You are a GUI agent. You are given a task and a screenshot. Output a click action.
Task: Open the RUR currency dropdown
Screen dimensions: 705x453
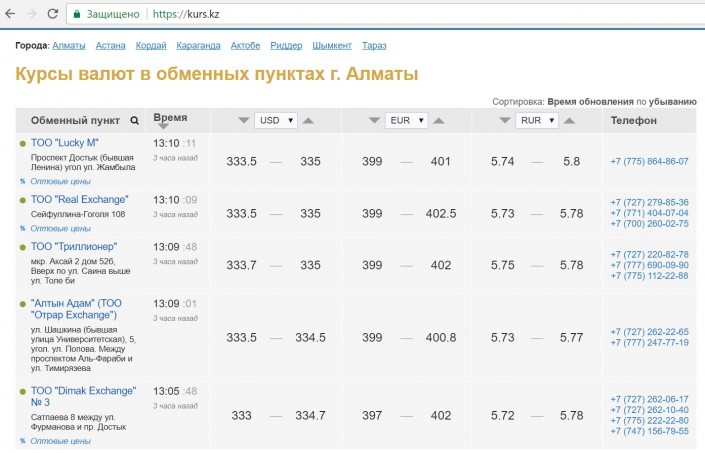click(x=538, y=121)
